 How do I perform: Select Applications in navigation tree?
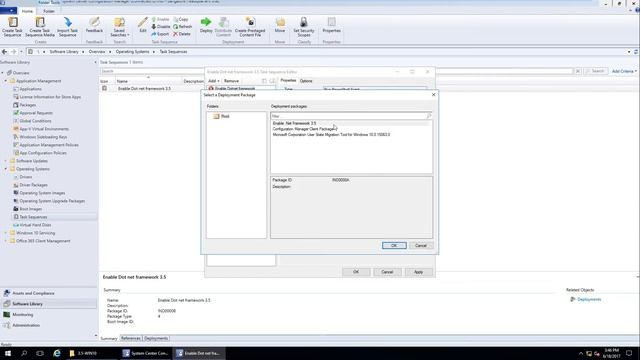click(x=31, y=89)
